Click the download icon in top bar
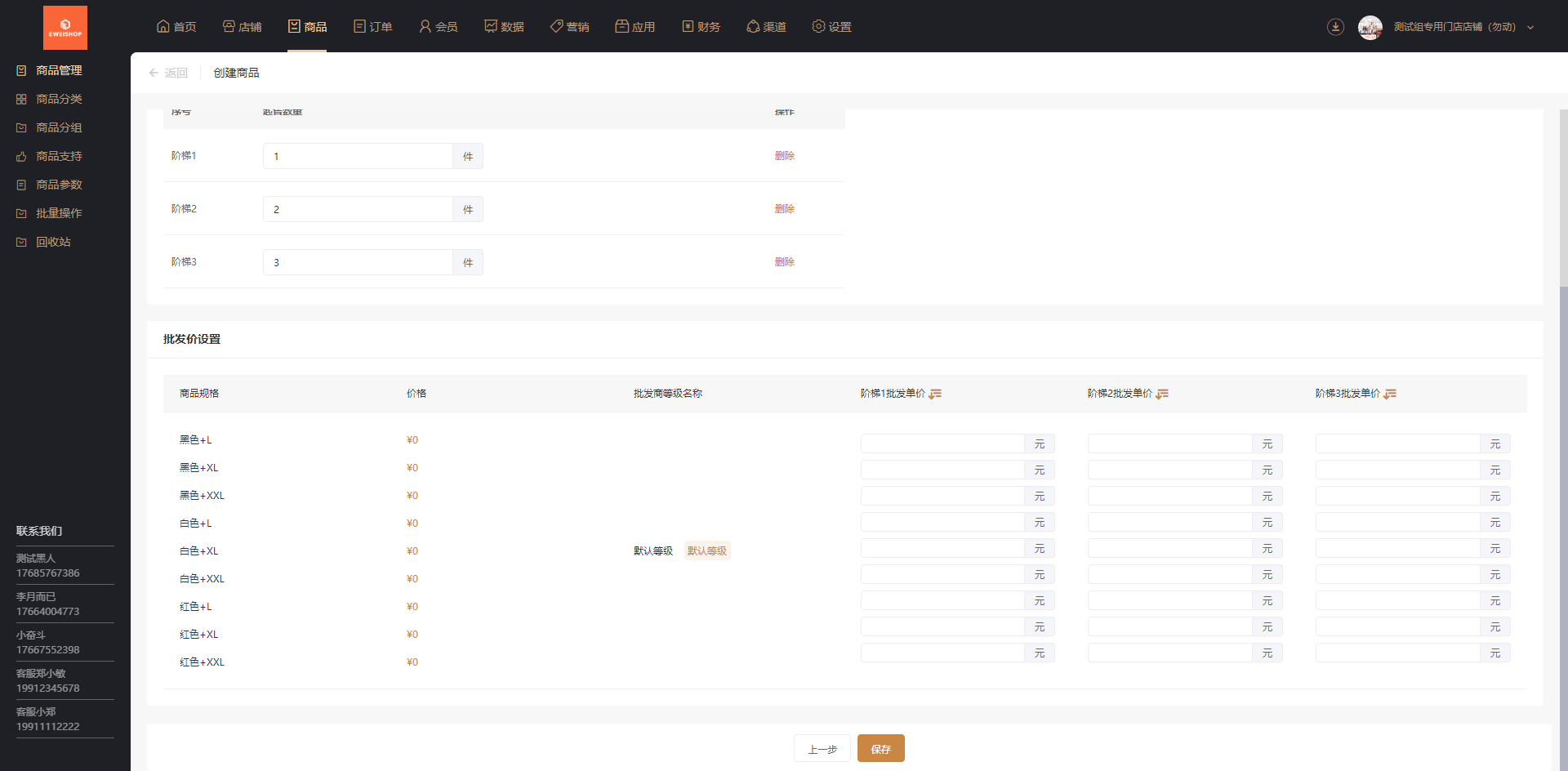 pos(1335,27)
